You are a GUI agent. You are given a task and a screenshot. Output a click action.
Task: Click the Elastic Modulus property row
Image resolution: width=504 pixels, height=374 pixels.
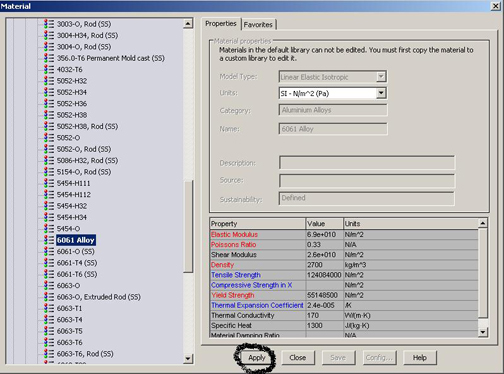click(344, 235)
